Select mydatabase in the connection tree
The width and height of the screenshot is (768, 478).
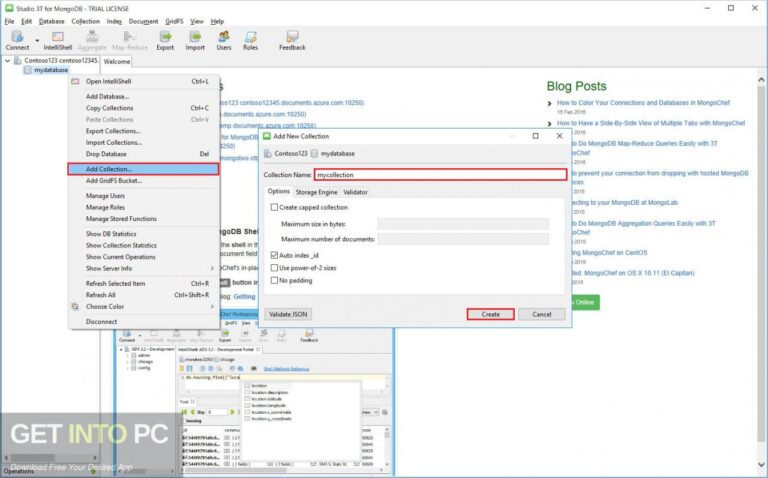[51, 70]
